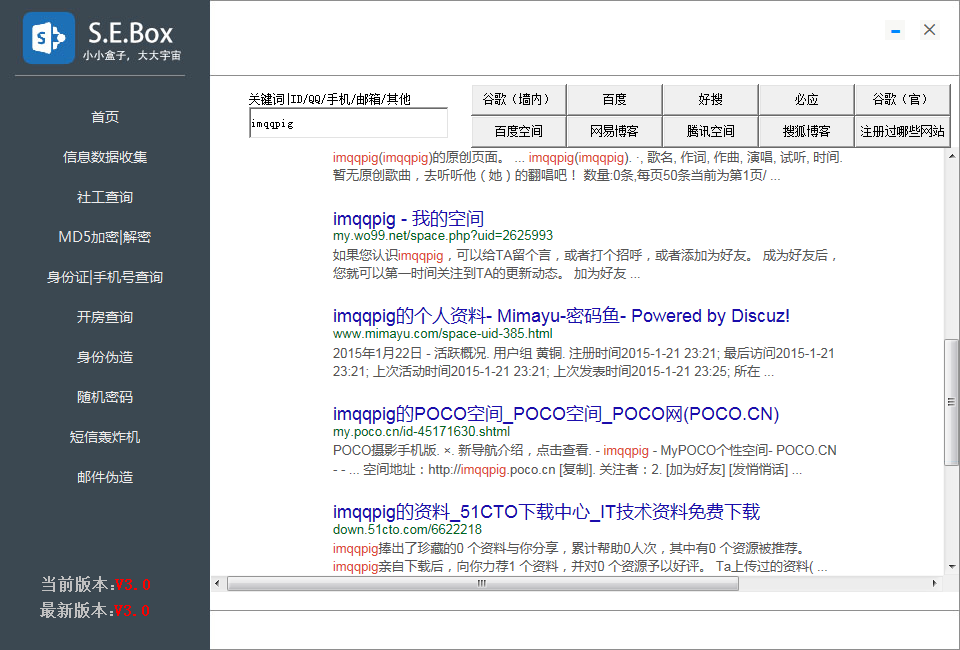
Task: Open 身份伪造 in the sidebar
Action: (105, 357)
